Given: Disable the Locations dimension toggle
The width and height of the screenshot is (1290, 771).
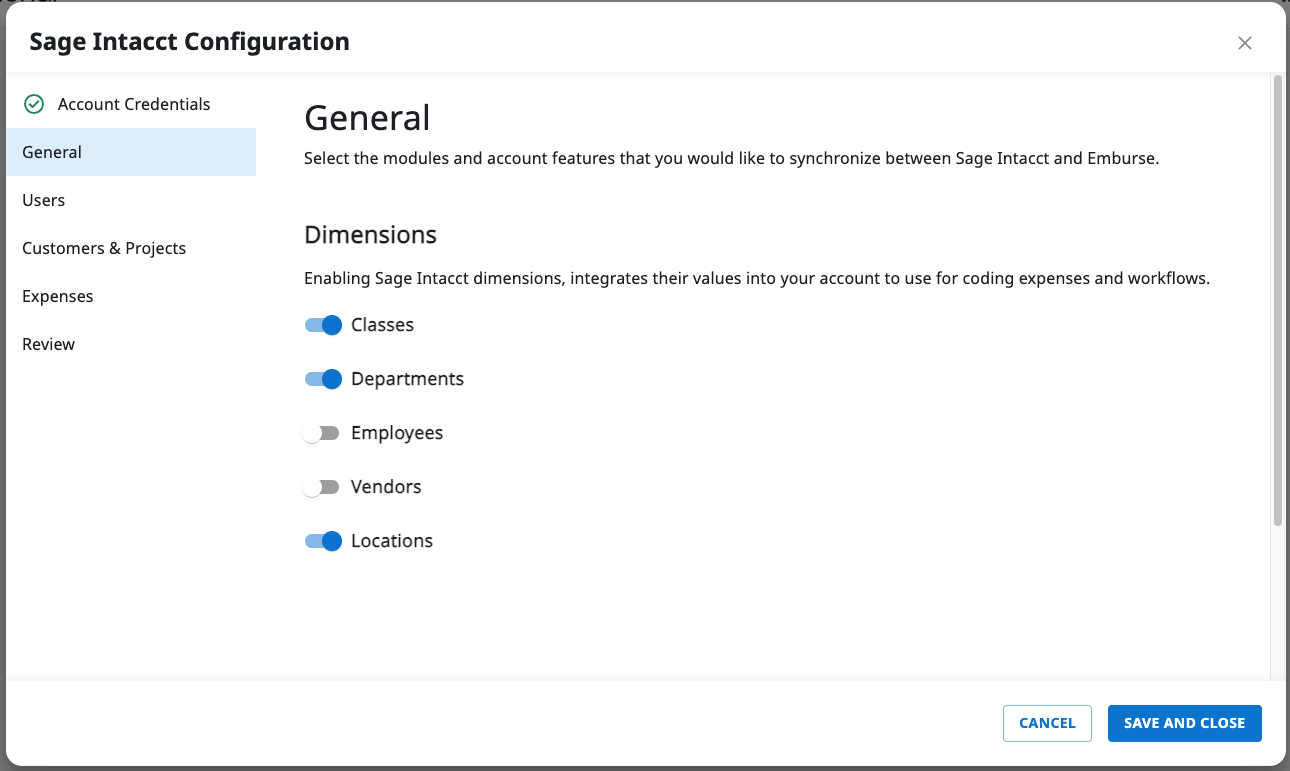Looking at the screenshot, I should pyautogui.click(x=323, y=541).
